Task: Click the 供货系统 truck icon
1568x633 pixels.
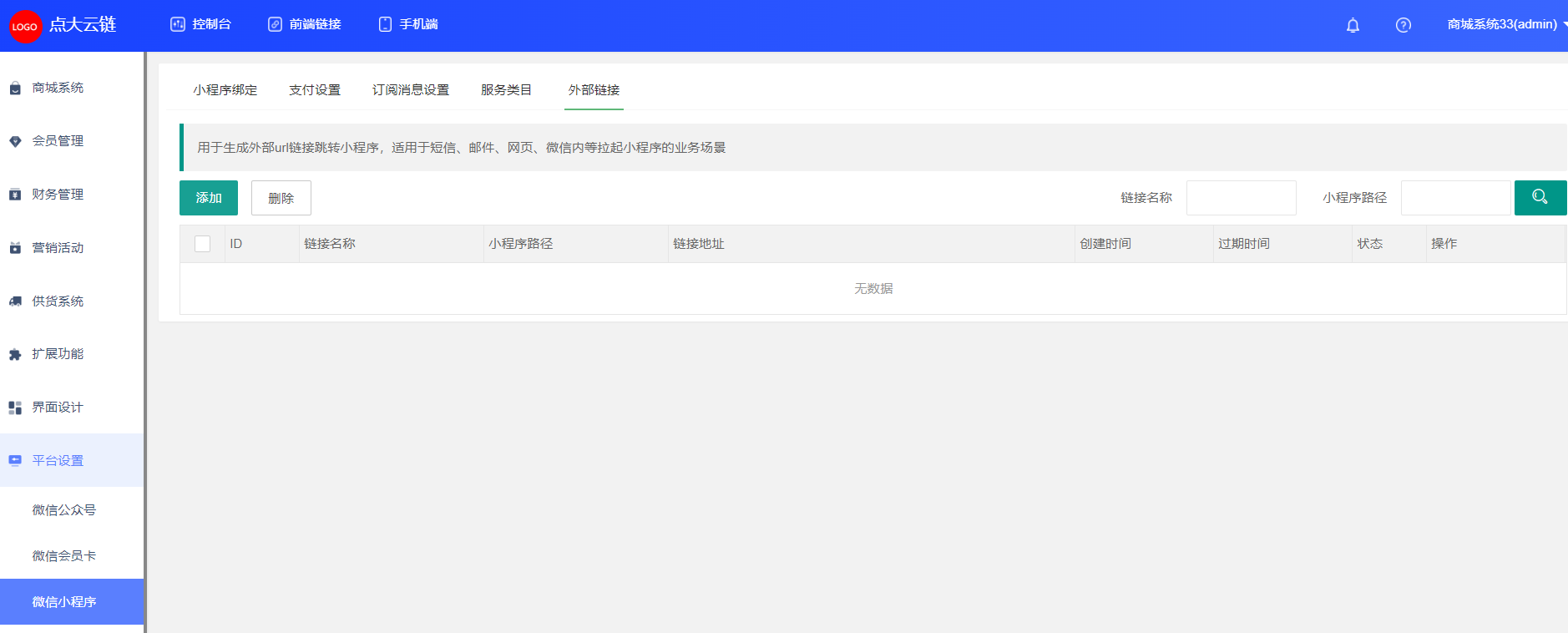Action: coord(15,301)
